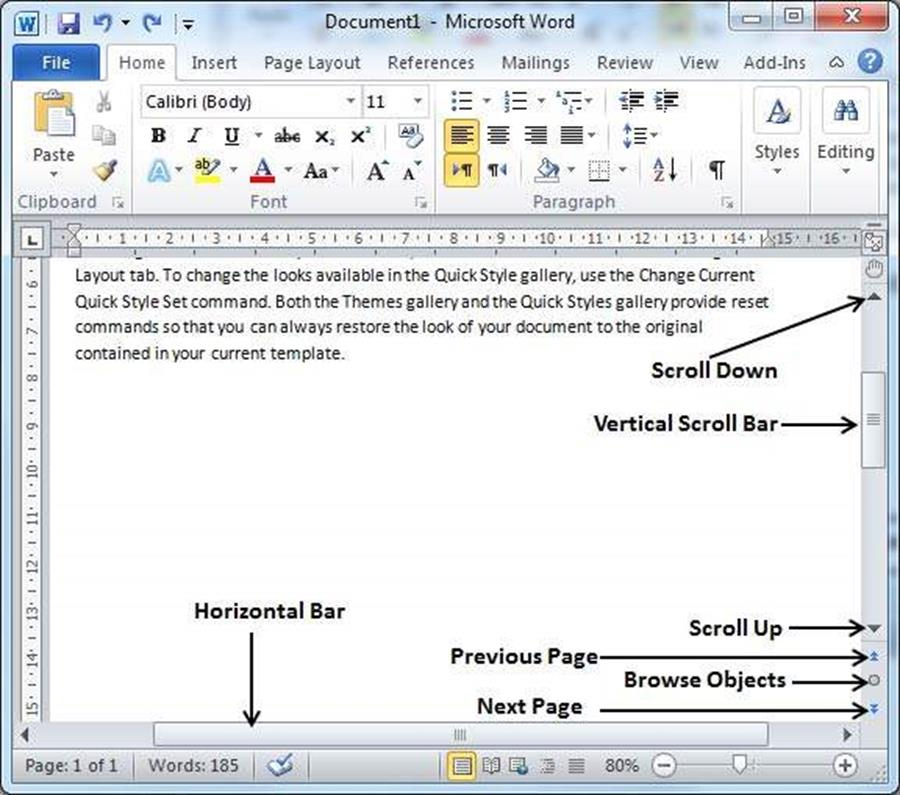Increase indent of paragraph

pyautogui.click(x=666, y=102)
